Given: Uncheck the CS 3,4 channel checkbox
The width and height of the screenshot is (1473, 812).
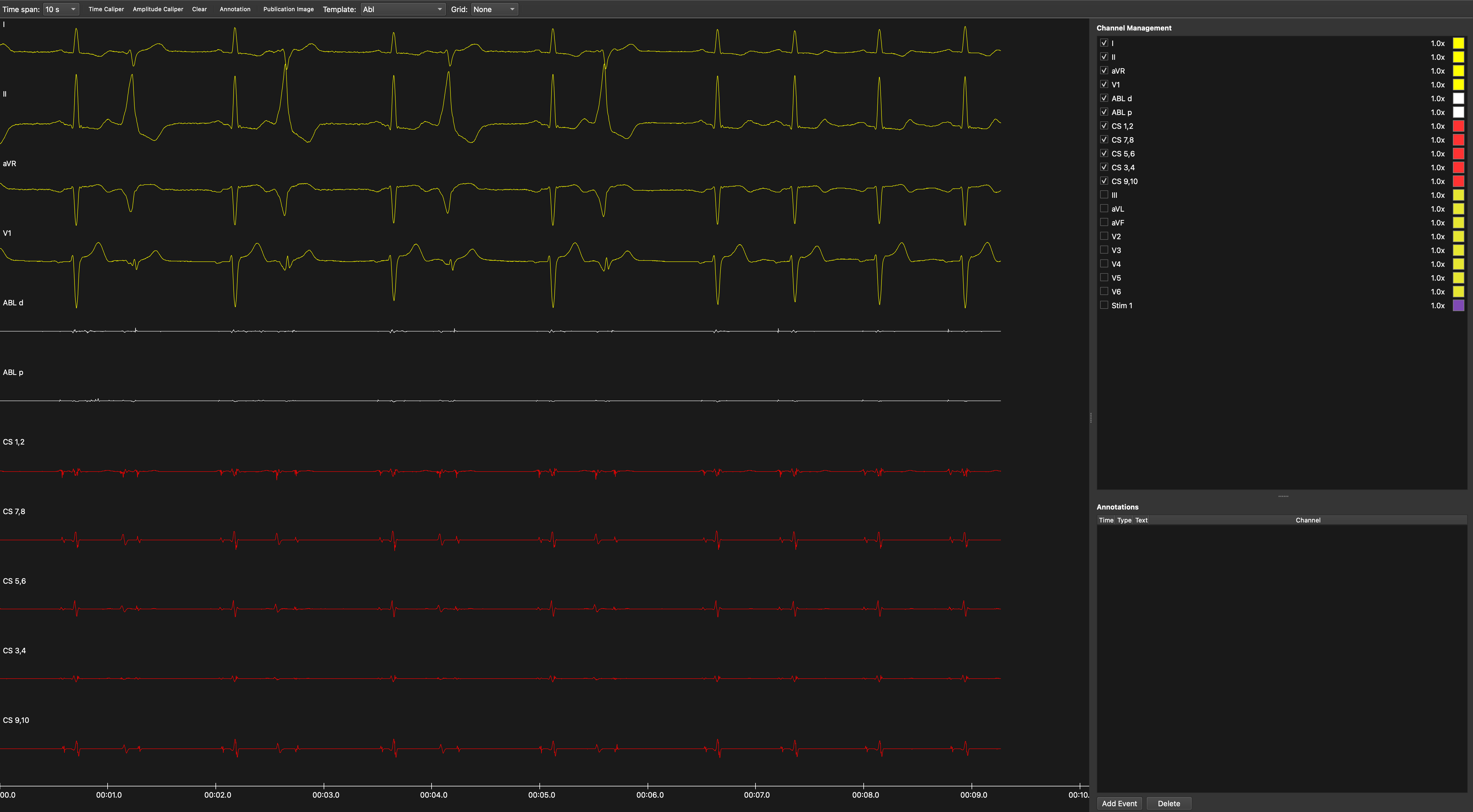Looking at the screenshot, I should point(1104,167).
